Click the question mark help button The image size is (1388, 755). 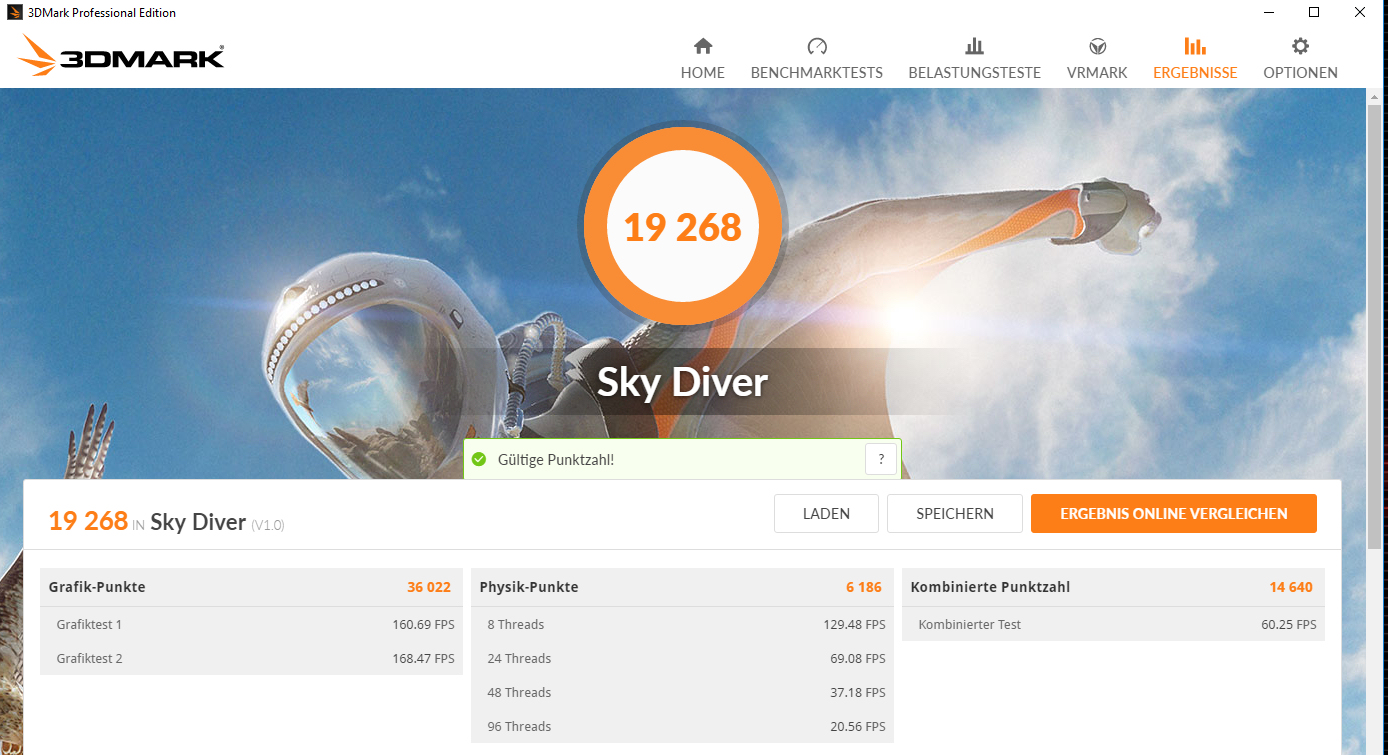pyautogui.click(x=881, y=459)
